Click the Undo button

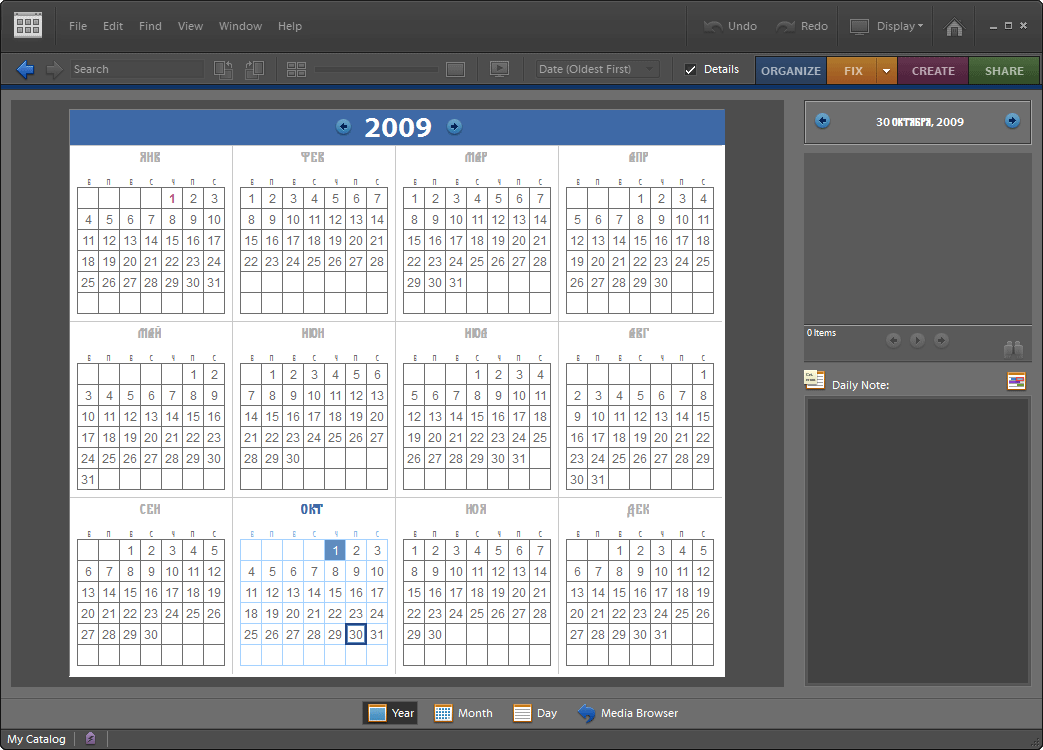coord(730,26)
